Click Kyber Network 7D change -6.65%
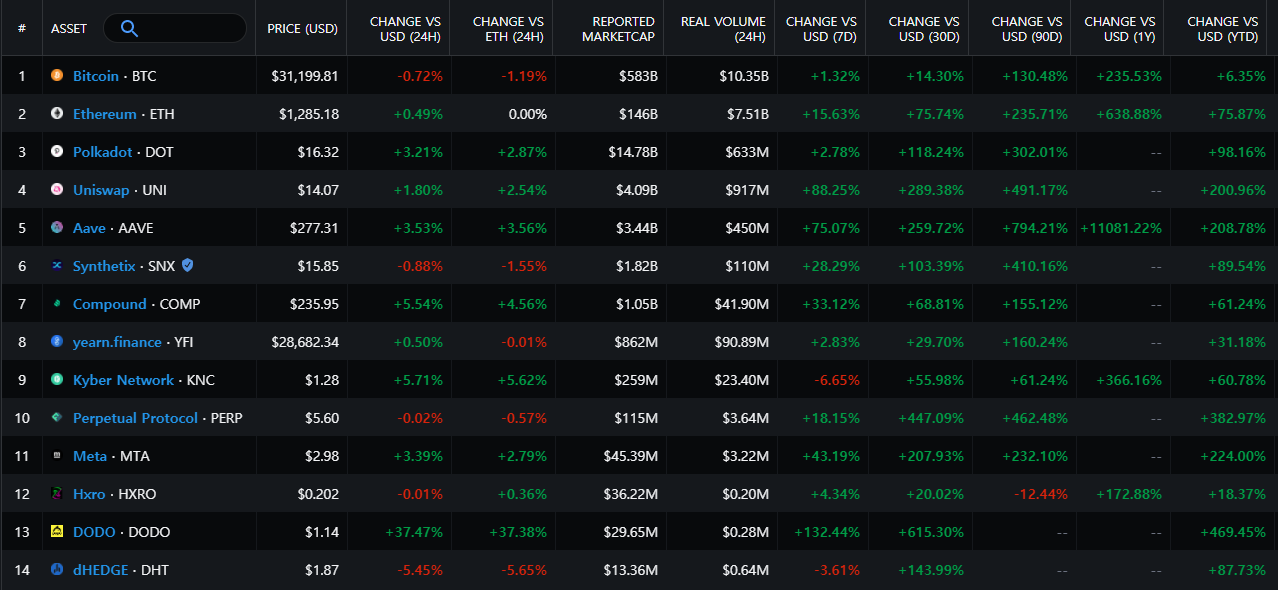The height and width of the screenshot is (590, 1278). point(837,380)
